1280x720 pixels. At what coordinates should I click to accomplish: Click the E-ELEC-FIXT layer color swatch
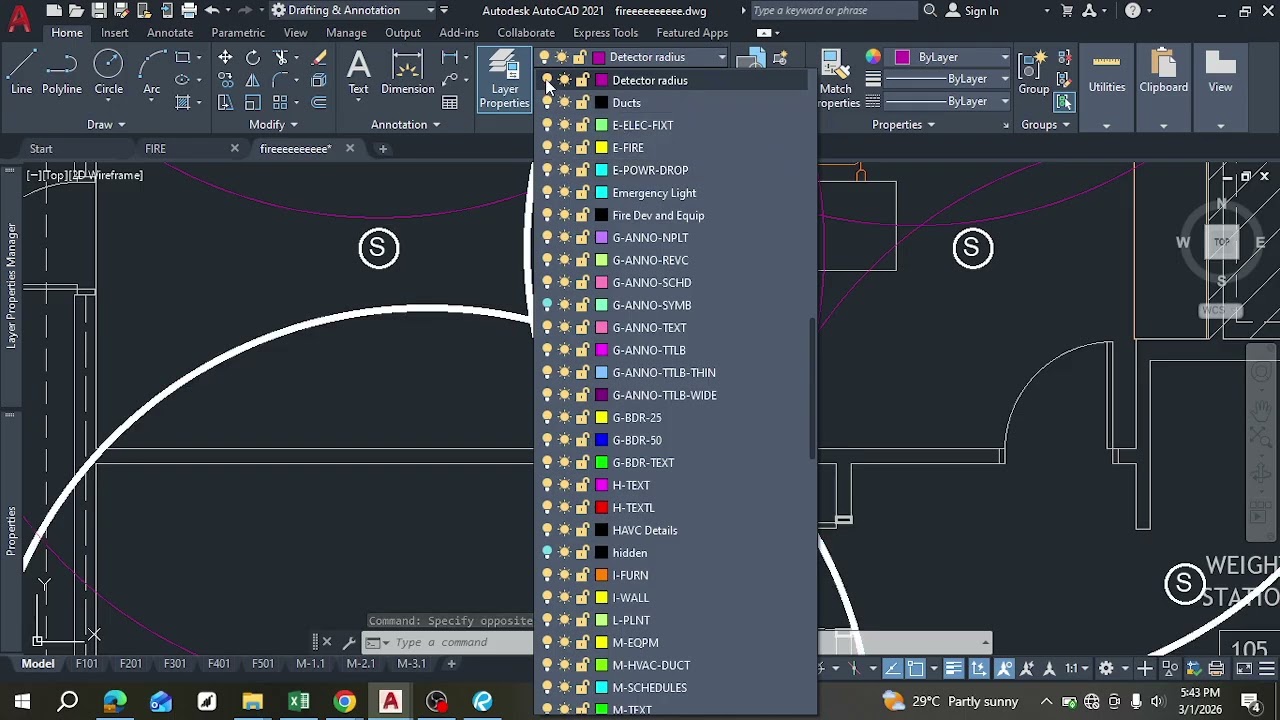(x=601, y=125)
